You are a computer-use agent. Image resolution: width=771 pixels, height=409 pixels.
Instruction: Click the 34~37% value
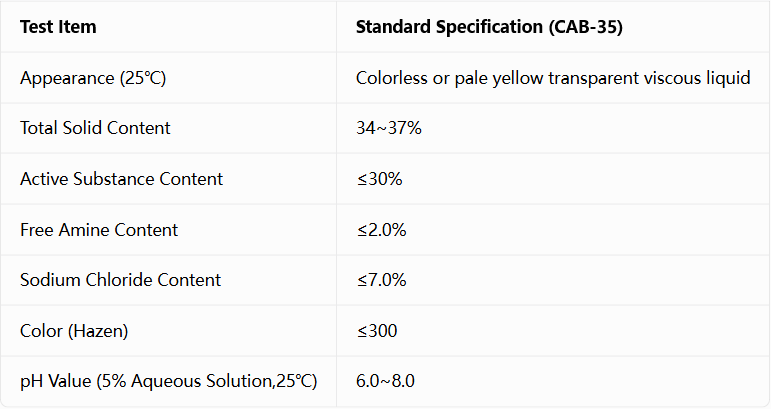tap(388, 128)
